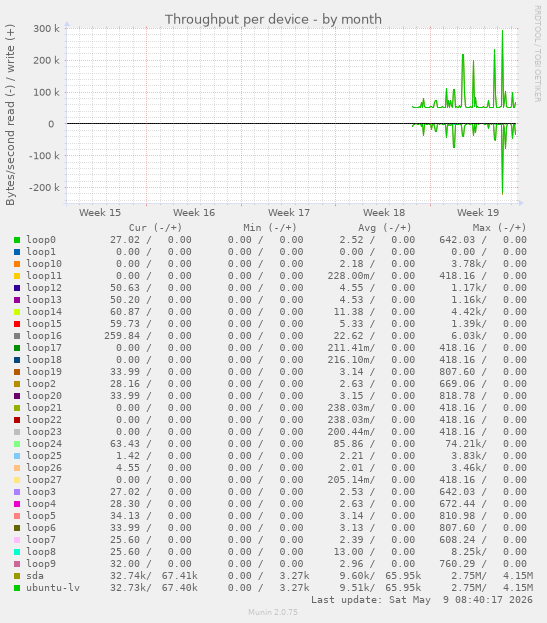Click the Week 17 axis label
The width and height of the screenshot is (547, 623).
(x=289, y=213)
